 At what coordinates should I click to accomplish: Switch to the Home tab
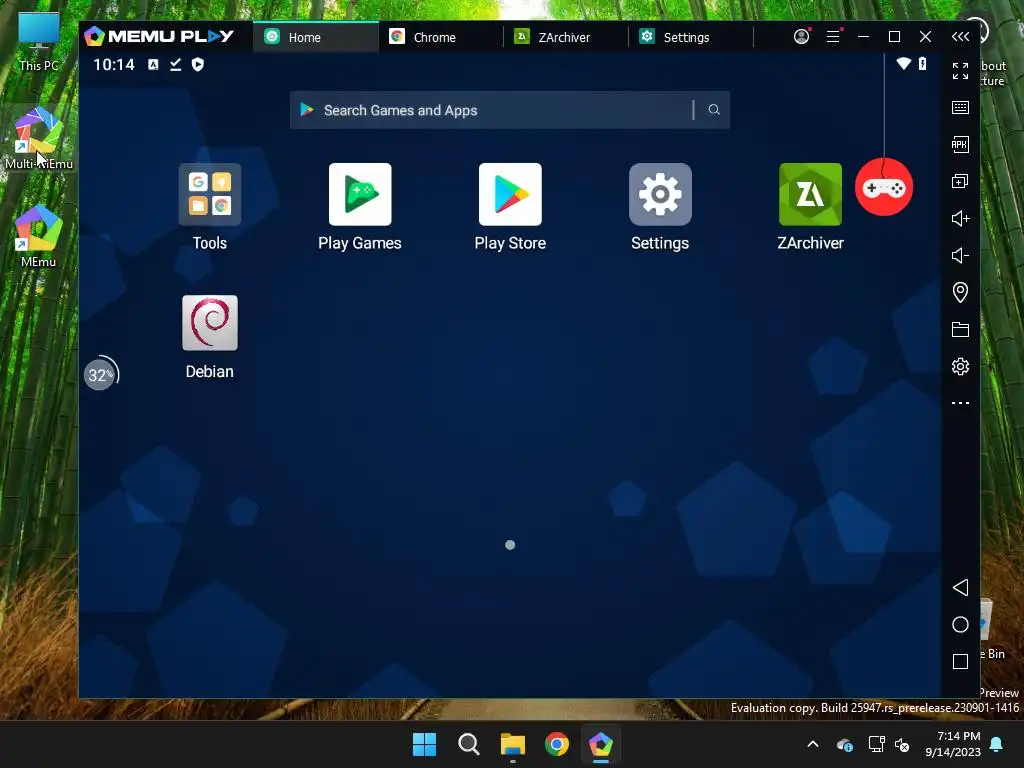point(315,37)
